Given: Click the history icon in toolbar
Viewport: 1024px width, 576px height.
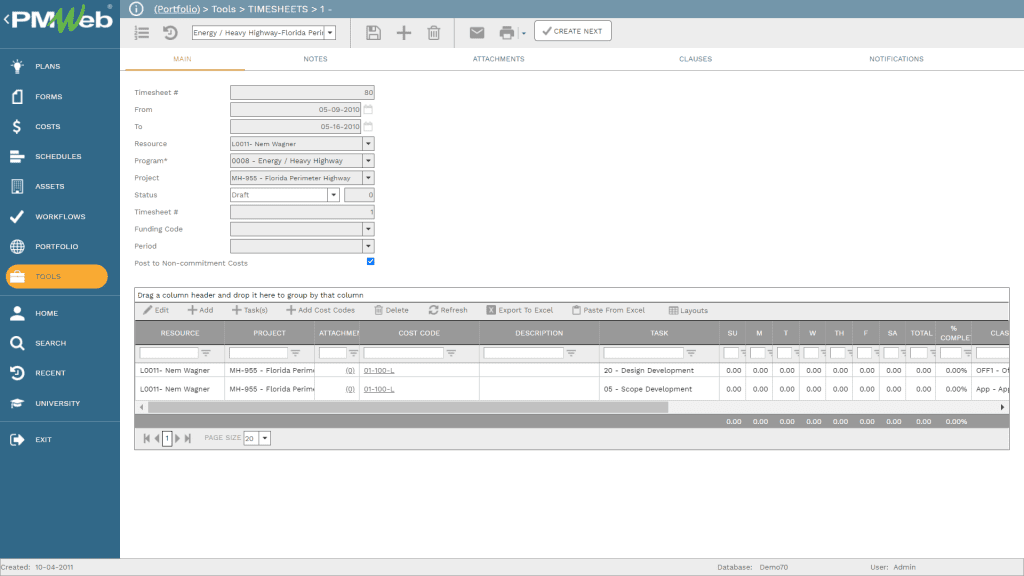Looking at the screenshot, I should [170, 33].
